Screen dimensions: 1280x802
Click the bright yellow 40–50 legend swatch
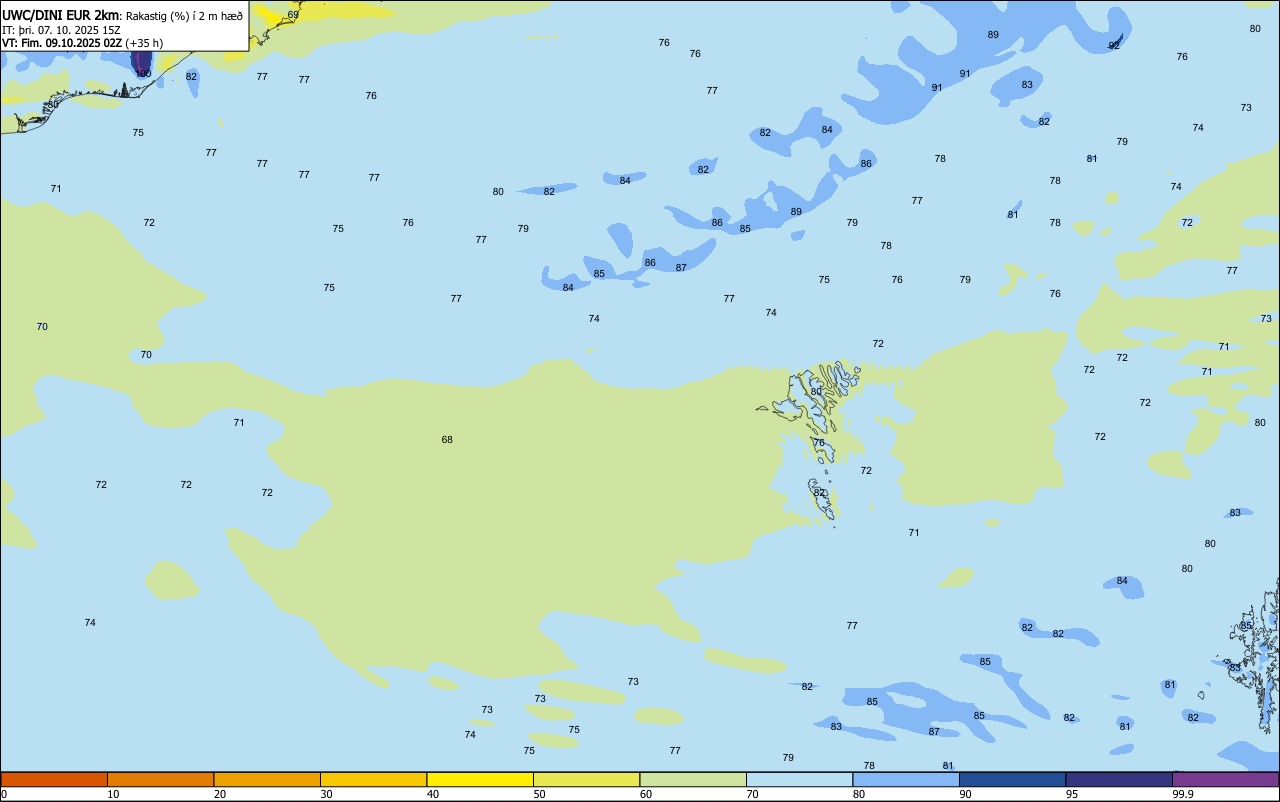(480, 779)
